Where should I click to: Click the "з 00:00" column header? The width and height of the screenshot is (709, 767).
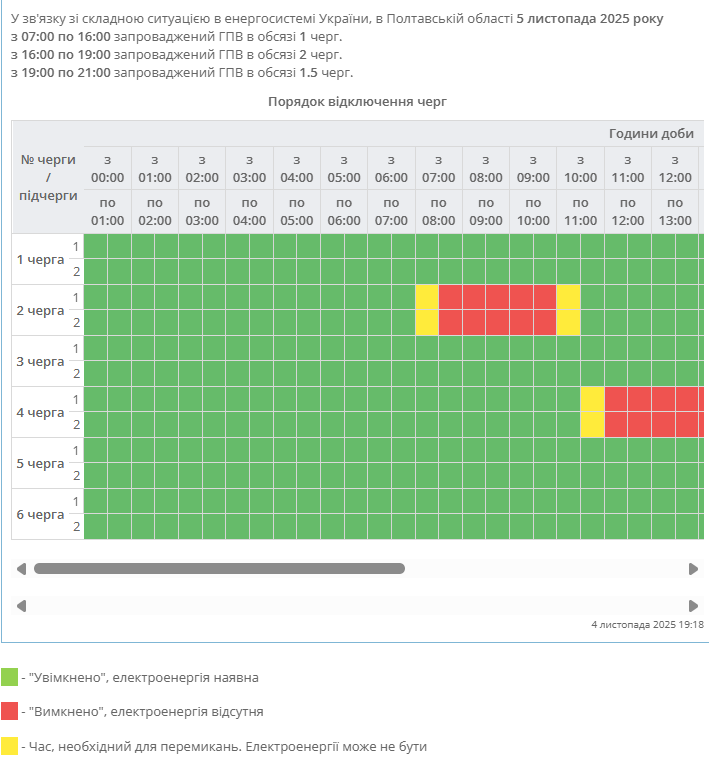[107, 168]
